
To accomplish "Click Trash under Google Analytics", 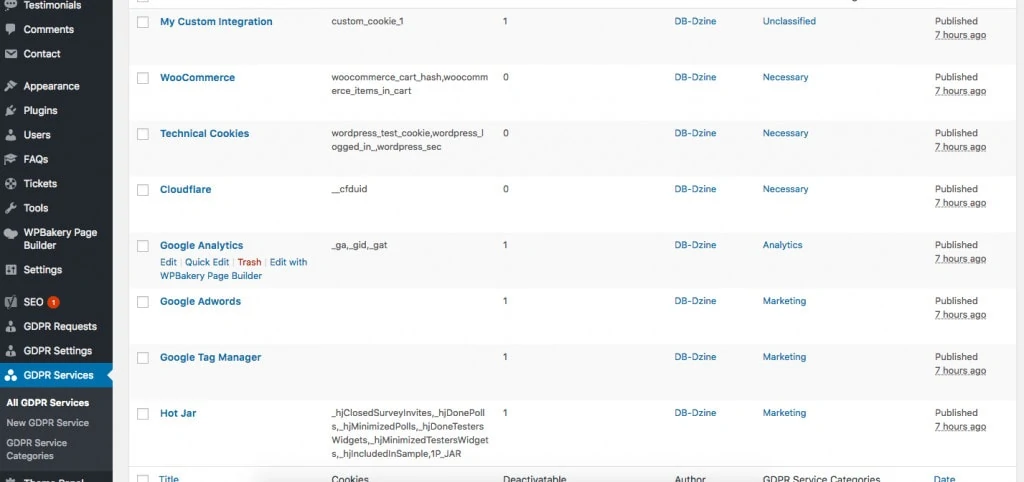I will click(249, 262).
